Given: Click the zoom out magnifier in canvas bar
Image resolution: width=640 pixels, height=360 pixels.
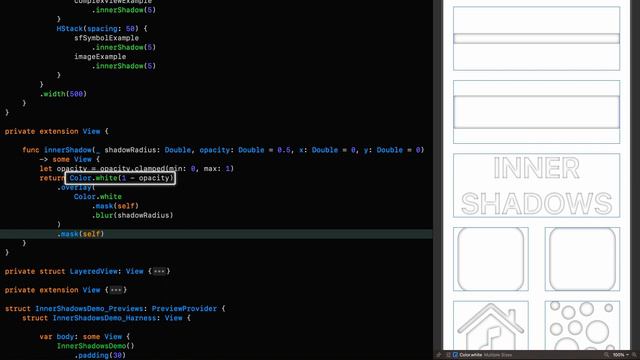Looking at the screenshot, I should (x=606, y=355).
